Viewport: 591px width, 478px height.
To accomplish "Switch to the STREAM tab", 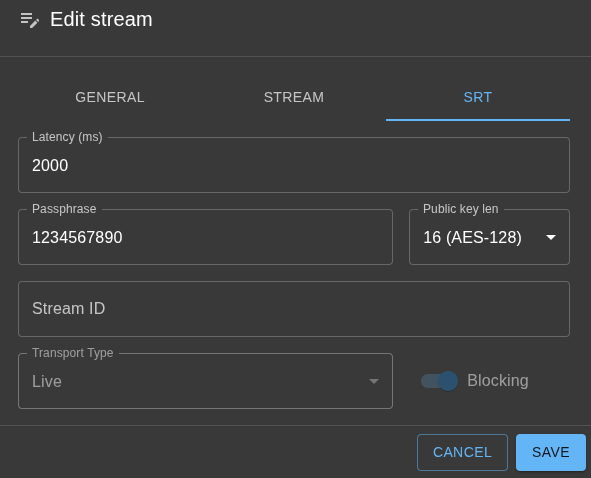I will tap(294, 97).
